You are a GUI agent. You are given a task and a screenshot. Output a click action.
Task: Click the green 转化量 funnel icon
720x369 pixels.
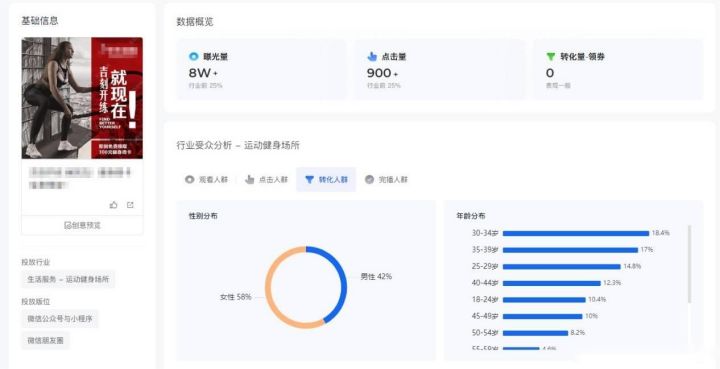(x=551, y=57)
